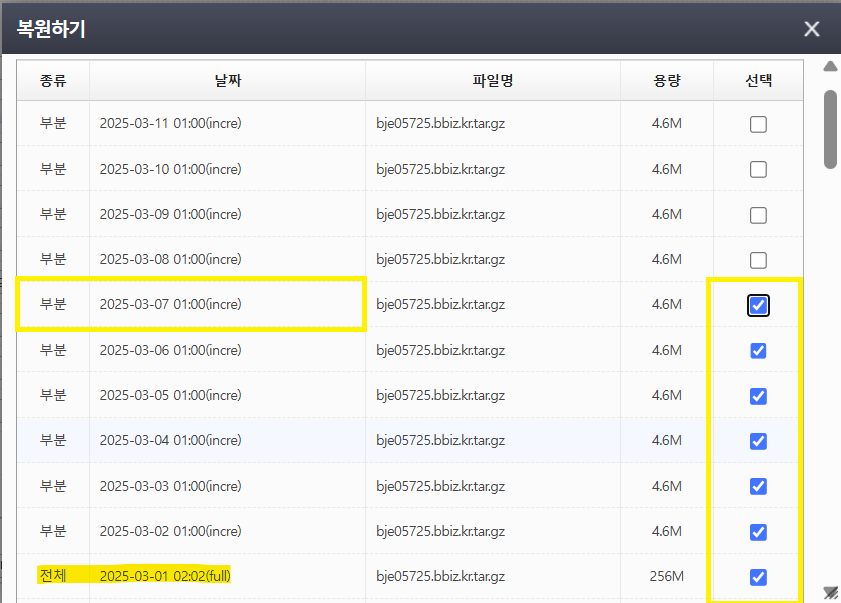
Task: Click the 파일명 column header
Action: (493, 81)
